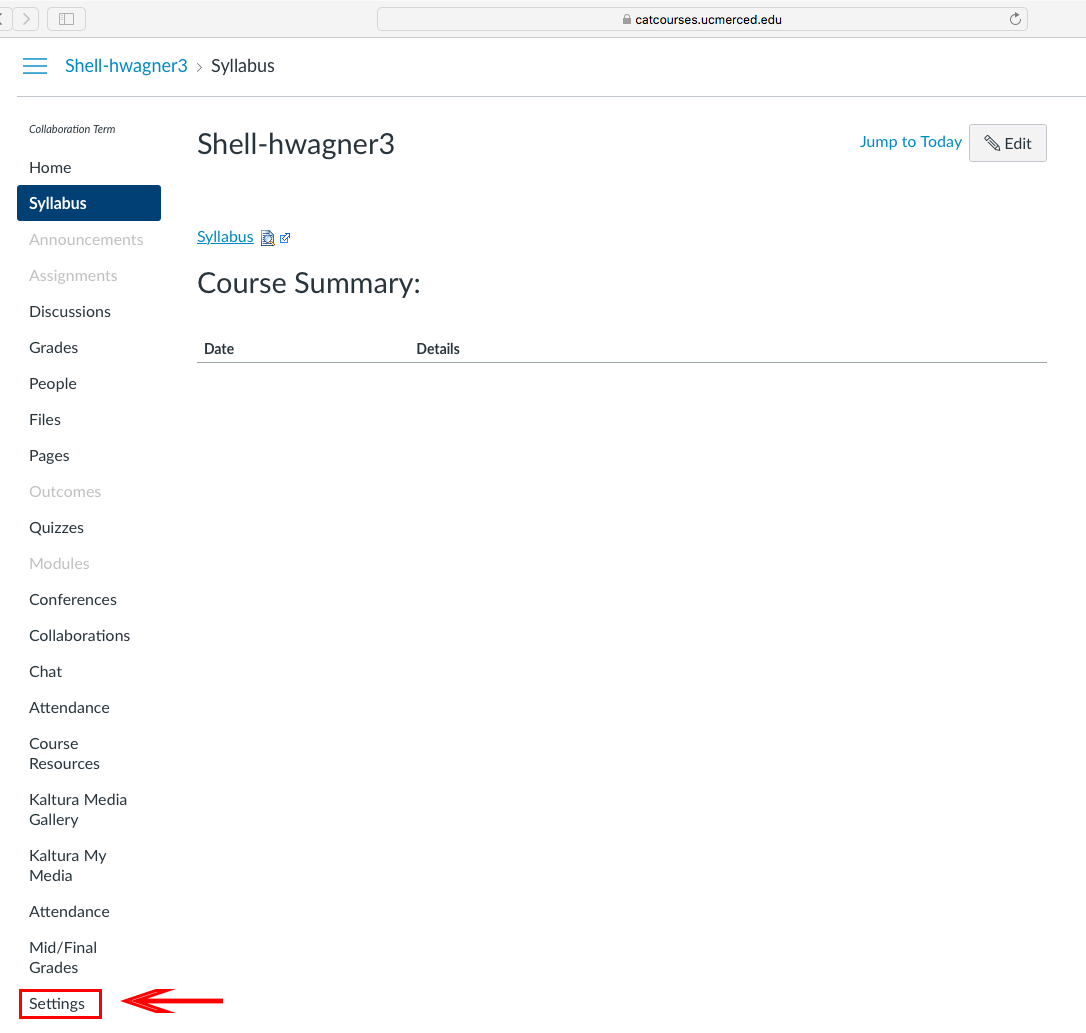
Task: Reload the page with the refresh icon
Action: pos(1015,19)
